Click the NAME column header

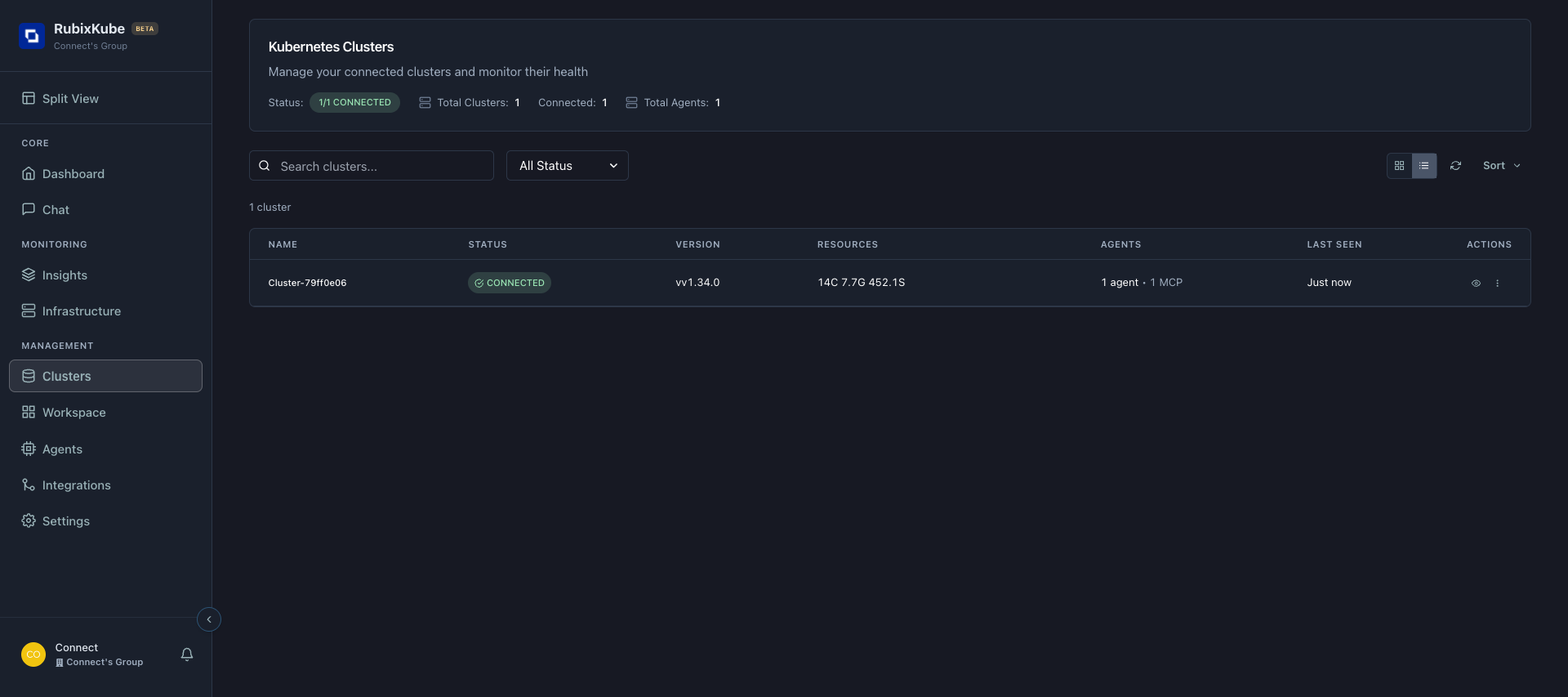click(x=283, y=244)
